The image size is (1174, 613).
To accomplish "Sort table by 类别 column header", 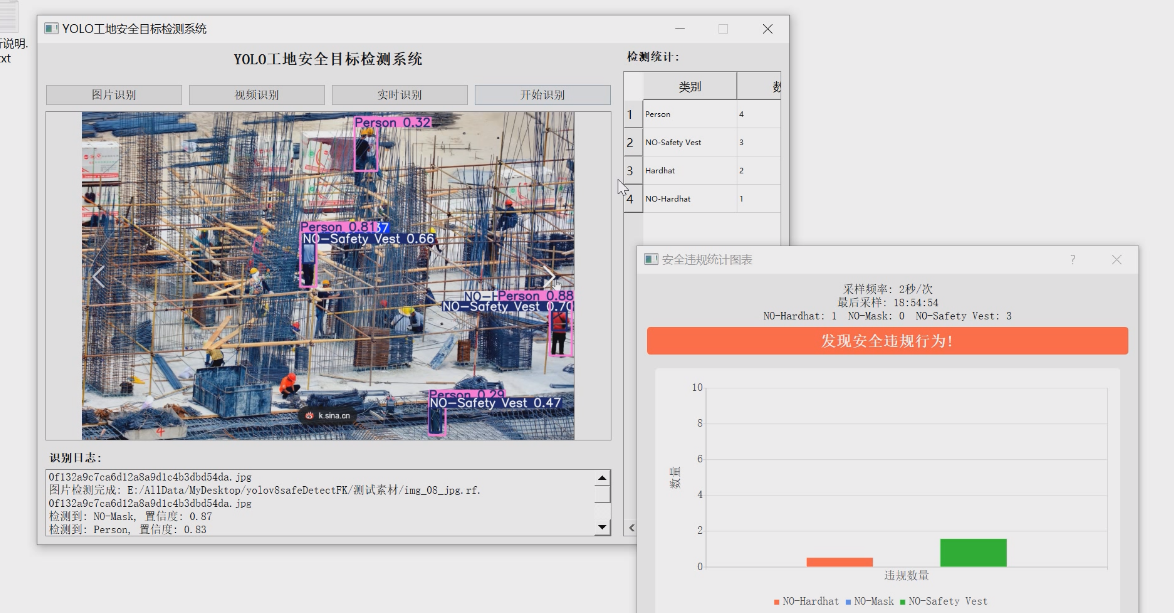I will coord(690,87).
